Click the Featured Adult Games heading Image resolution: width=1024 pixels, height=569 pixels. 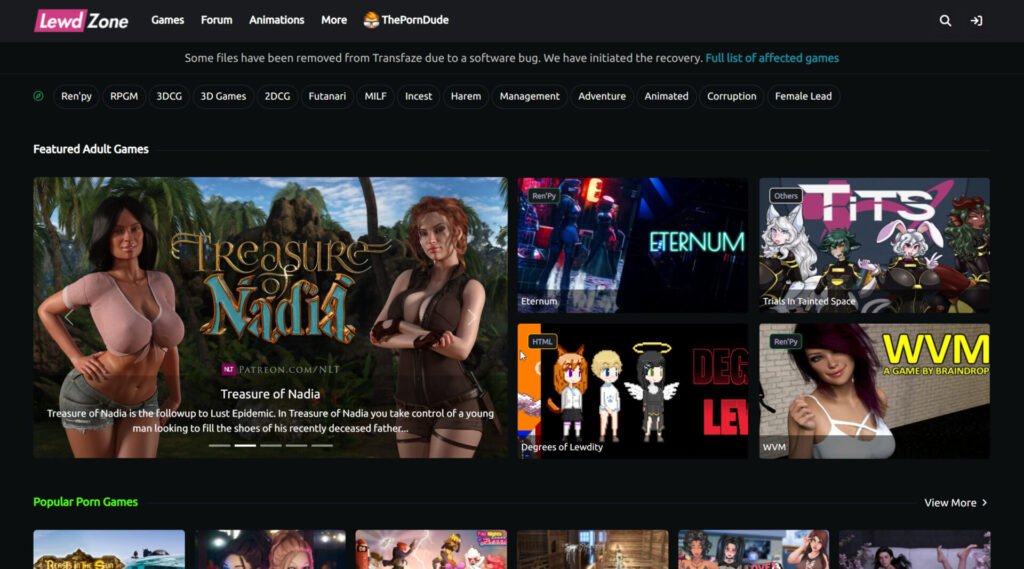click(91, 149)
